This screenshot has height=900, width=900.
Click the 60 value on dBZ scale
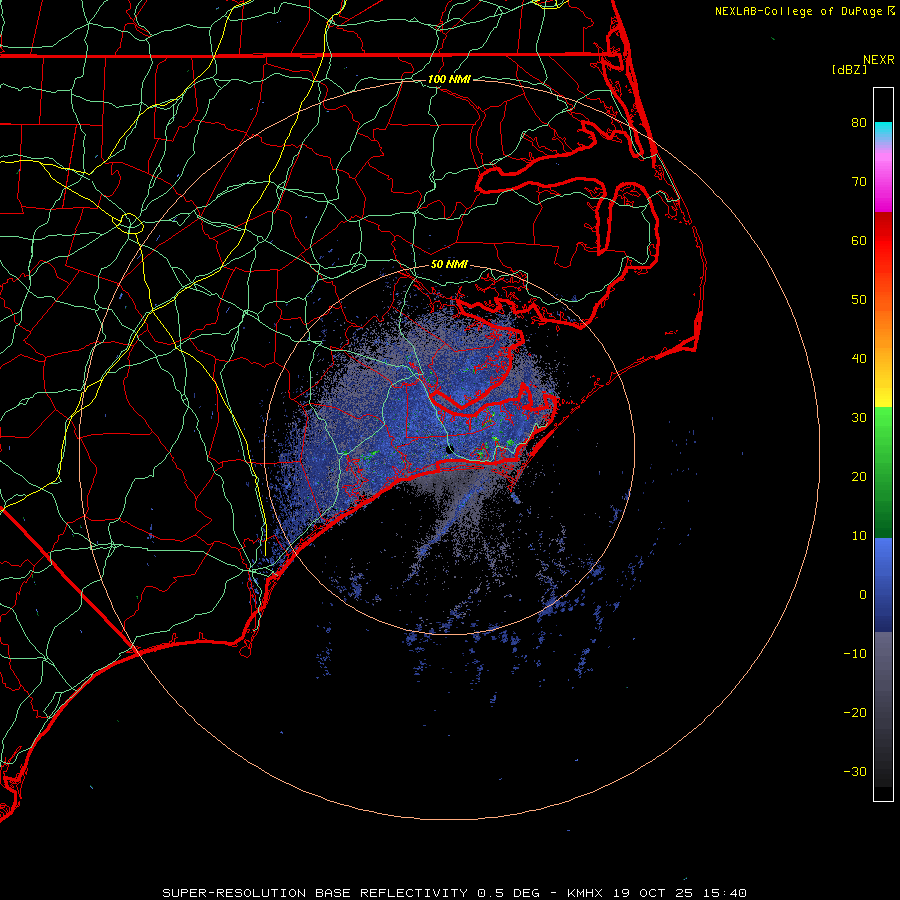[859, 240]
